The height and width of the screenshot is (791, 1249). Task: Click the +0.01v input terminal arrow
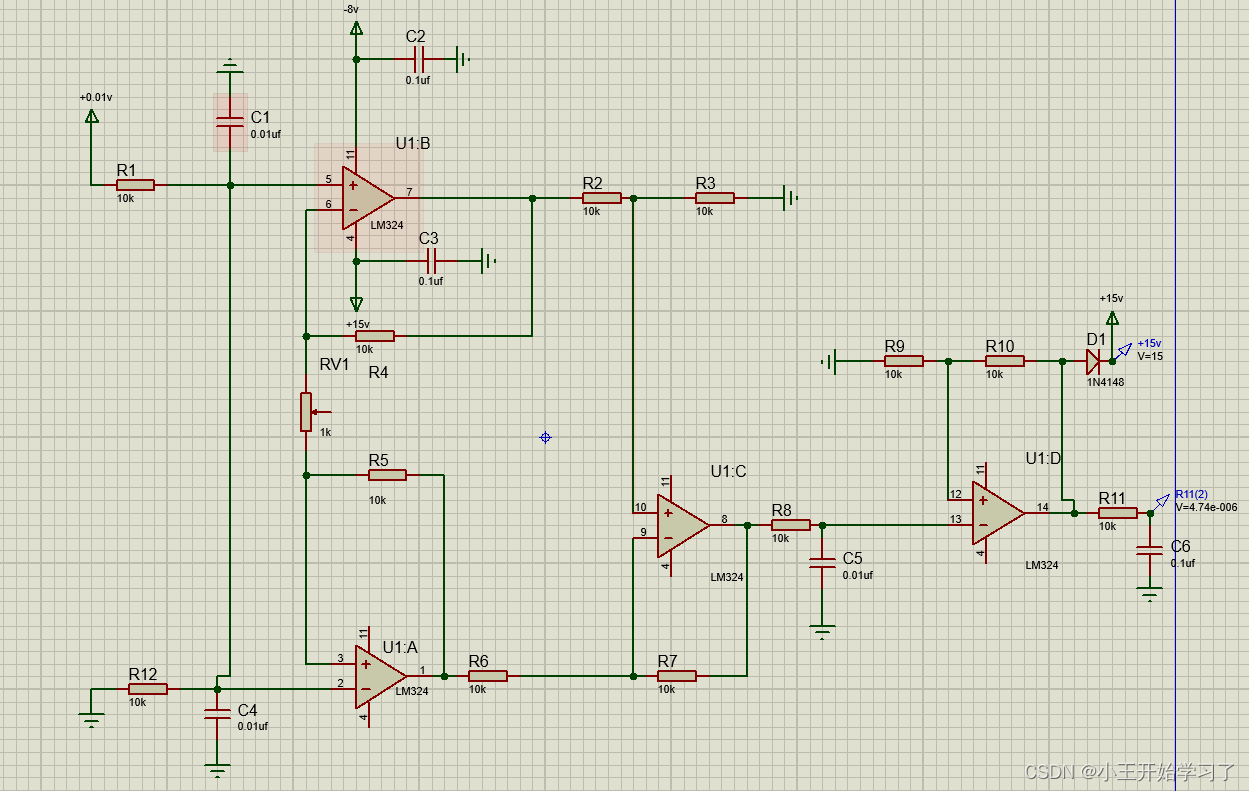click(91, 115)
